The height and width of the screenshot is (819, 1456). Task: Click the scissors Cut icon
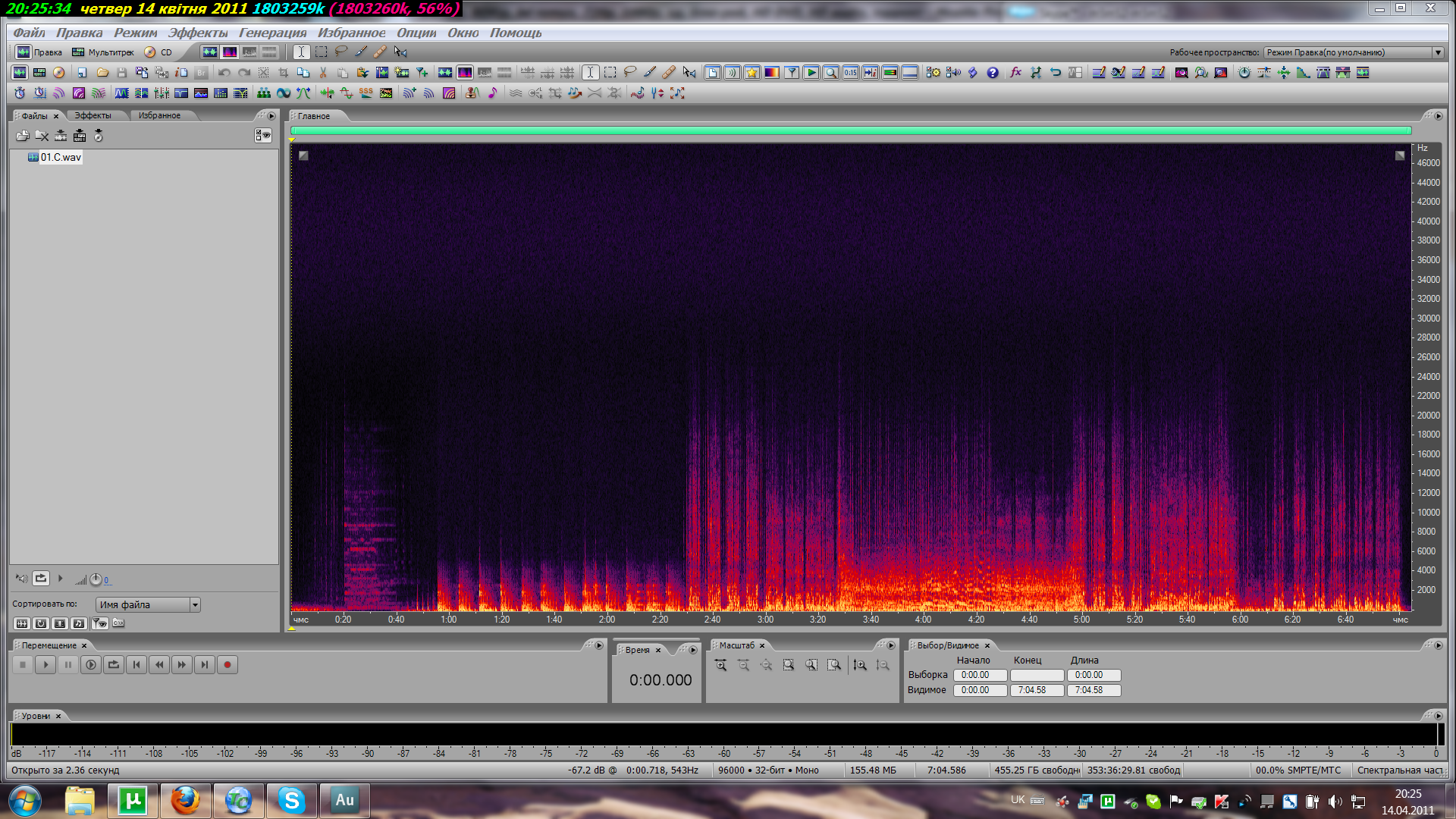click(323, 73)
